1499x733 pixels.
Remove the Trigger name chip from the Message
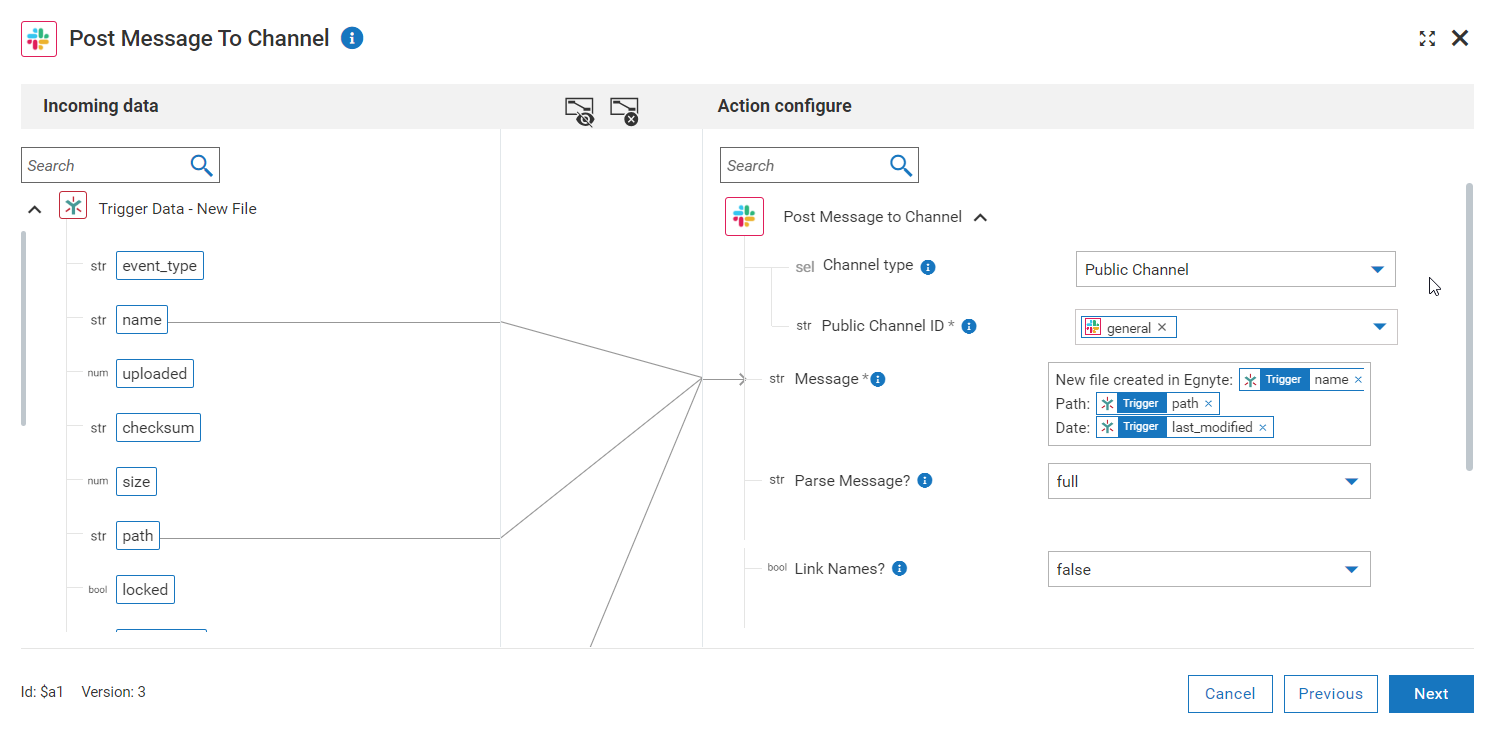click(1357, 379)
